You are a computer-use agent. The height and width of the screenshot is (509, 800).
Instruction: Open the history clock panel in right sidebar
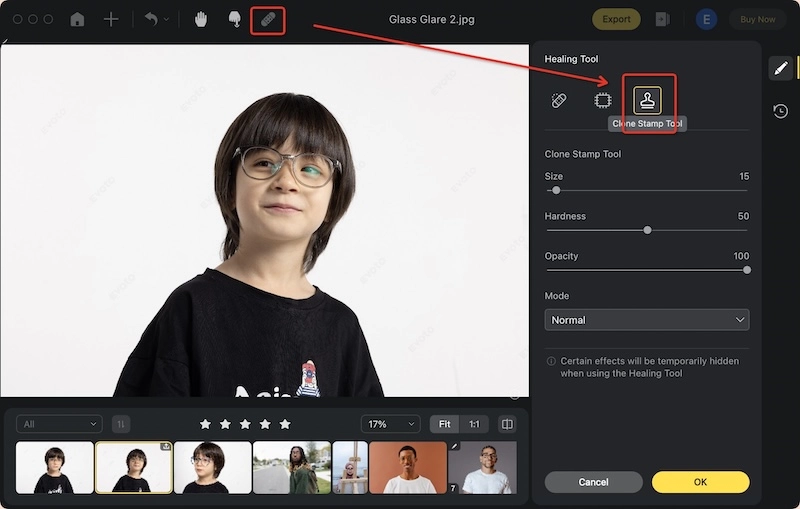pyautogui.click(x=781, y=111)
